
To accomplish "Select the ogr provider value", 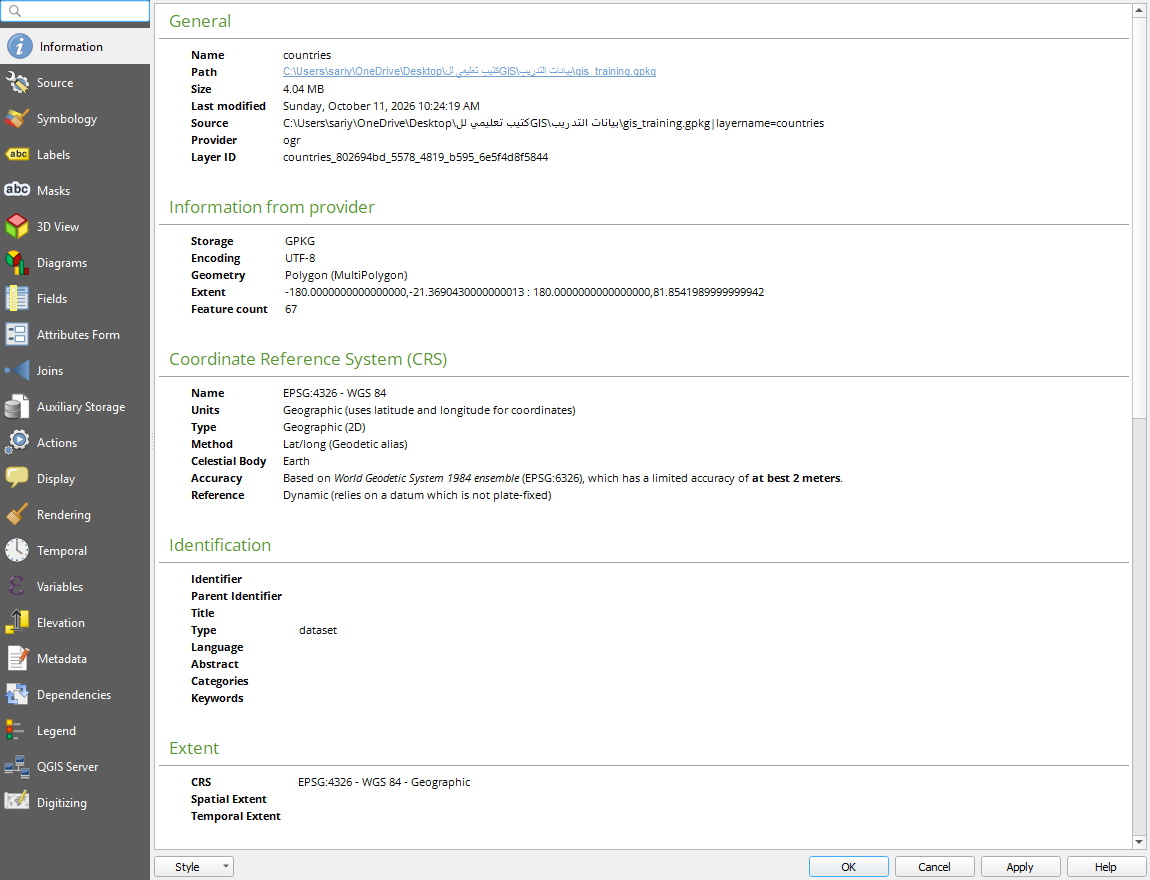I will coord(292,140).
